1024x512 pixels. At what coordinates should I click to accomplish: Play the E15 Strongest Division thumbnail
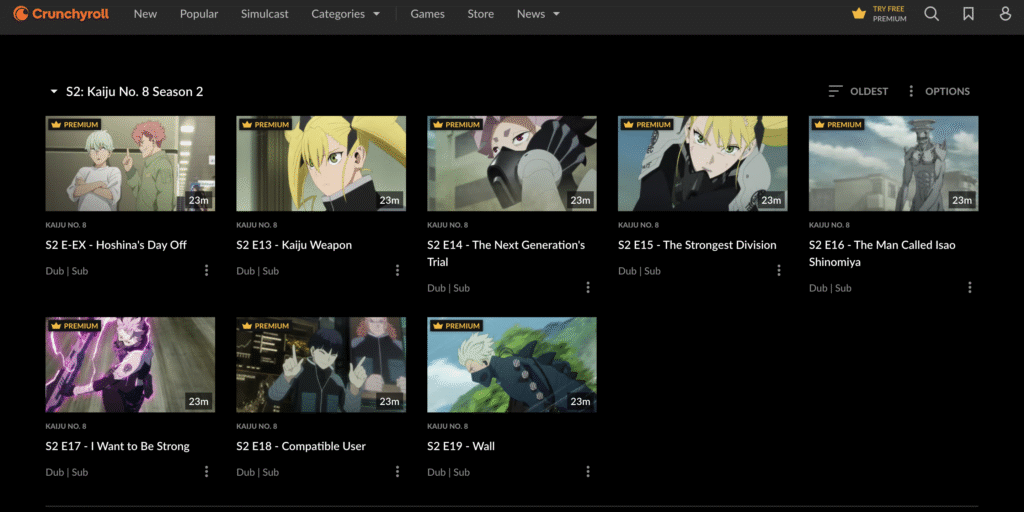[703, 163]
